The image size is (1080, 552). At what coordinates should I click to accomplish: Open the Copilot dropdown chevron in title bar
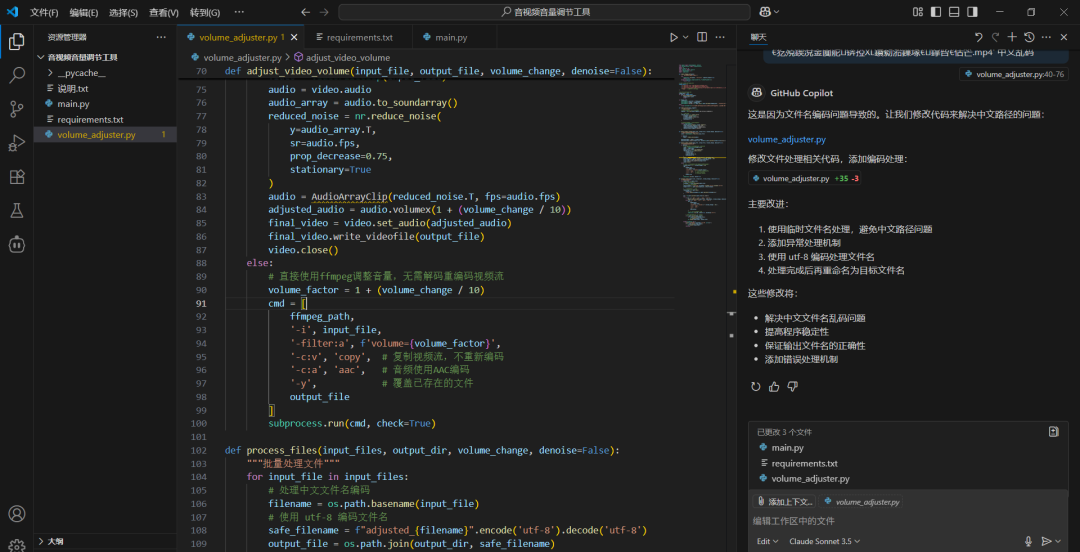tap(778, 12)
